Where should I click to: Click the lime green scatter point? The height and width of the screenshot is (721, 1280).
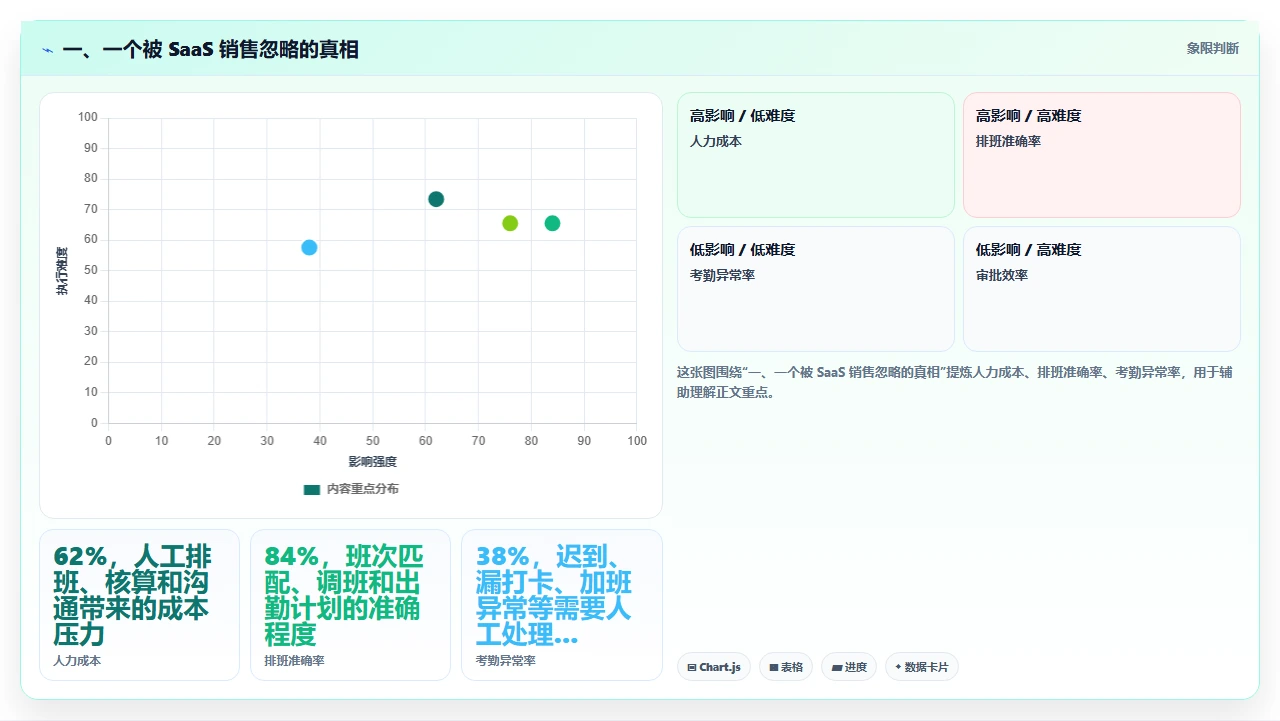510,223
